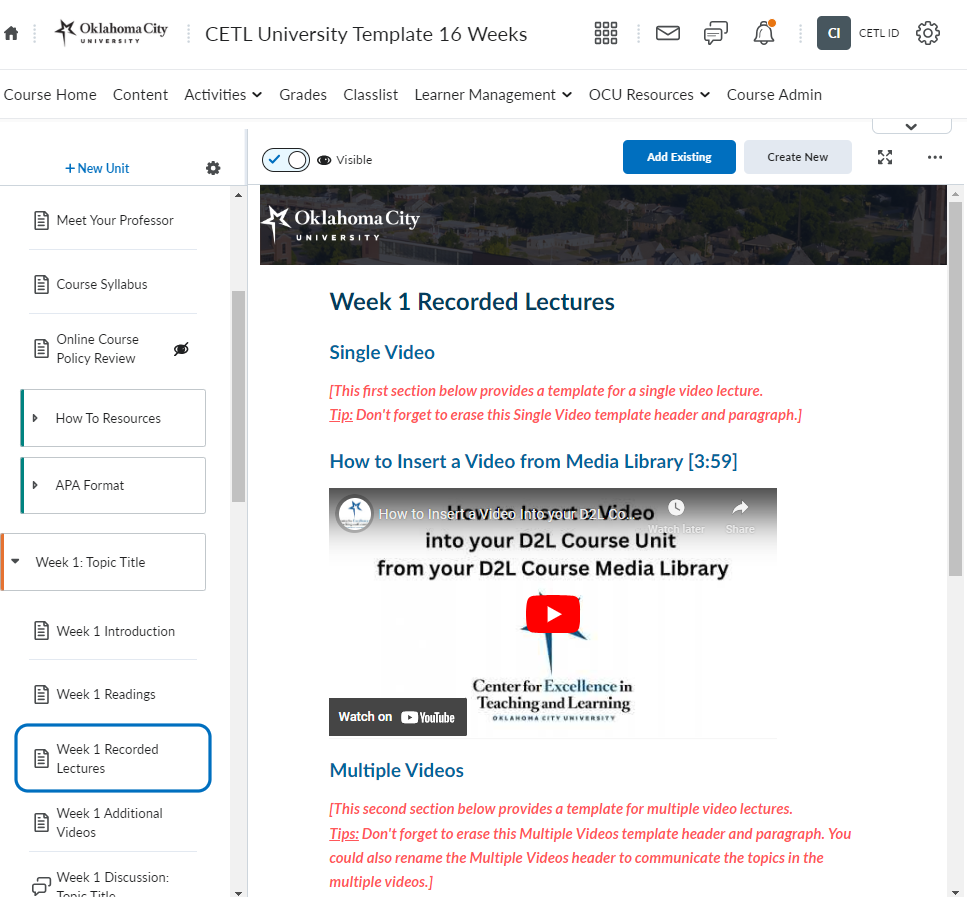The image size is (967, 897).
Task: Toggle the Visible visibility switch
Action: pyautogui.click(x=286, y=160)
